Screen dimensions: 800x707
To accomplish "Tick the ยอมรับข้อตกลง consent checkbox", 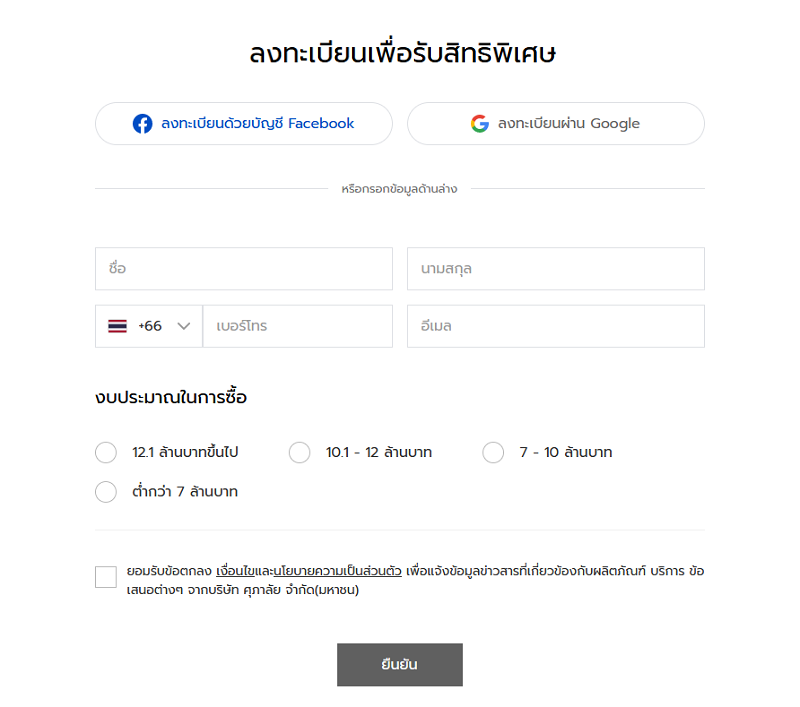I will point(106,577).
